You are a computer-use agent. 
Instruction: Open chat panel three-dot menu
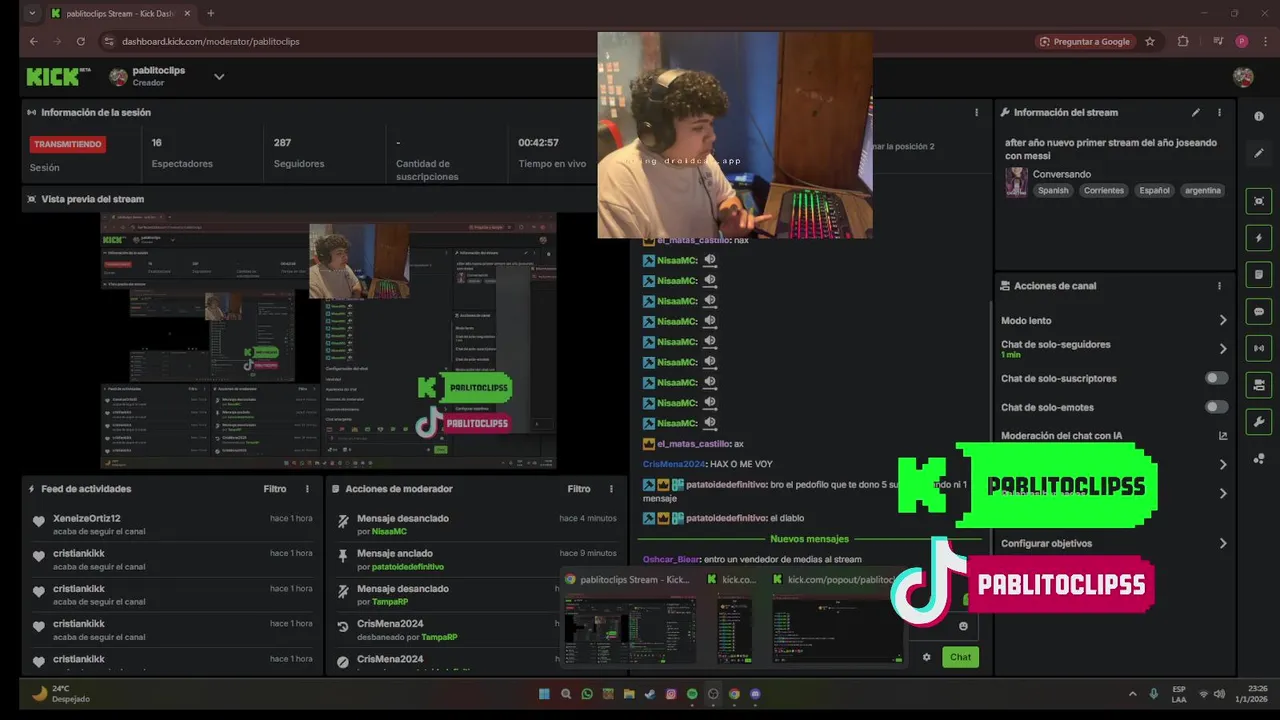(977, 112)
